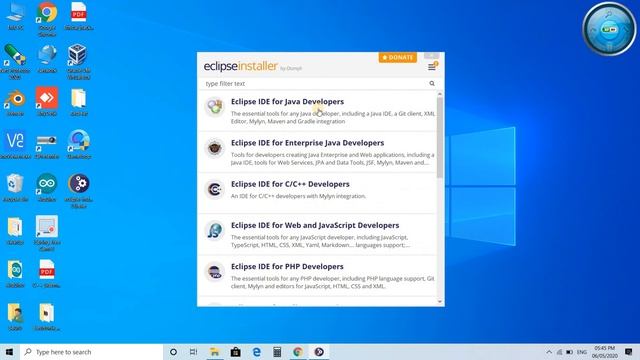This screenshot has height=360, width=640.
Task: Click the network icon in the system tray
Action: pyautogui.click(x=560, y=352)
